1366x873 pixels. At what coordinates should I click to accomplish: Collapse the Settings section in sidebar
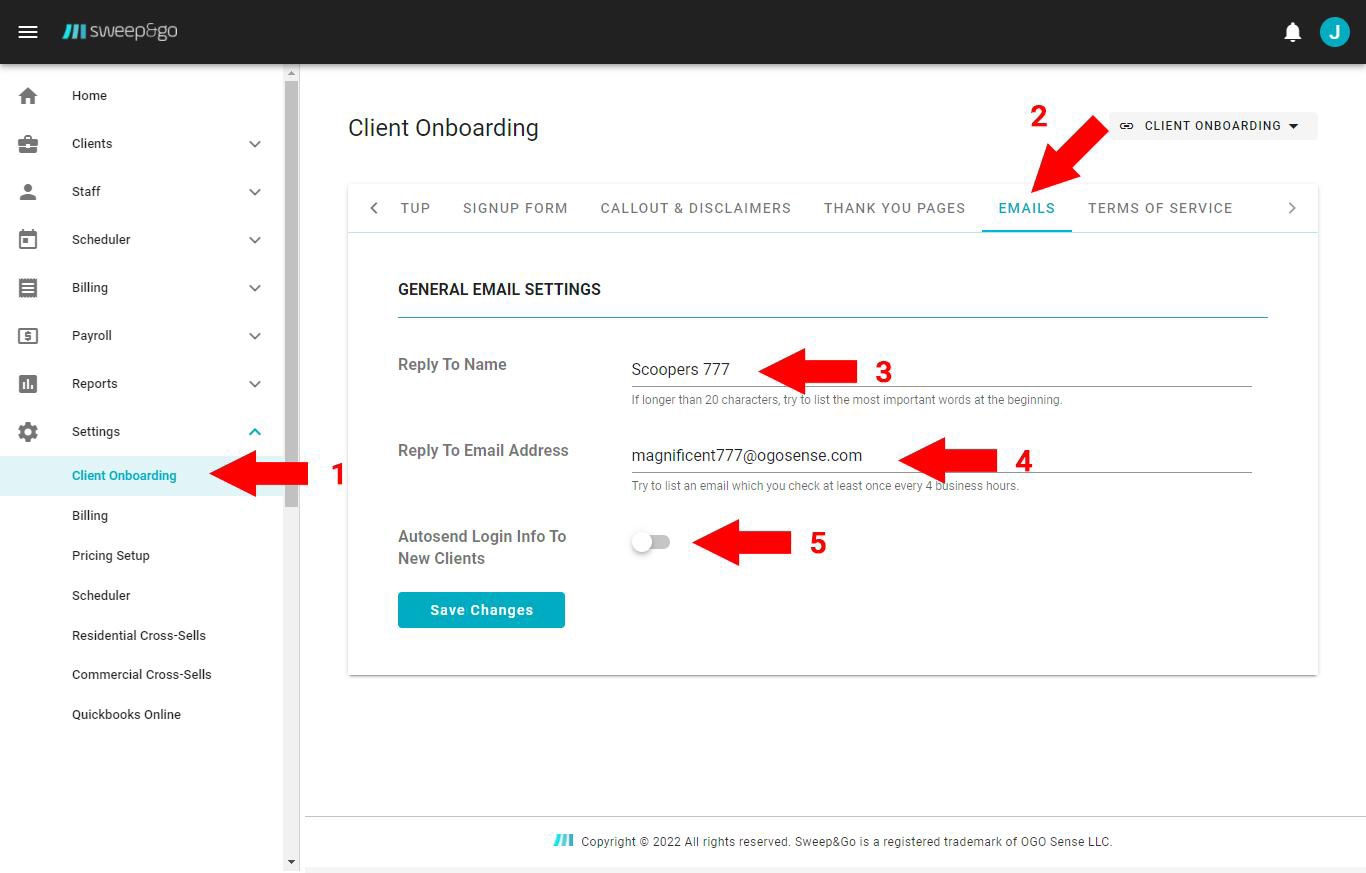coord(254,431)
